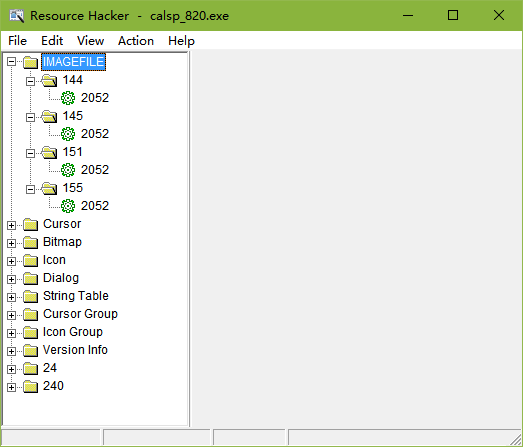The height and width of the screenshot is (447, 523).
Task: Open the File menu
Action: point(17,41)
